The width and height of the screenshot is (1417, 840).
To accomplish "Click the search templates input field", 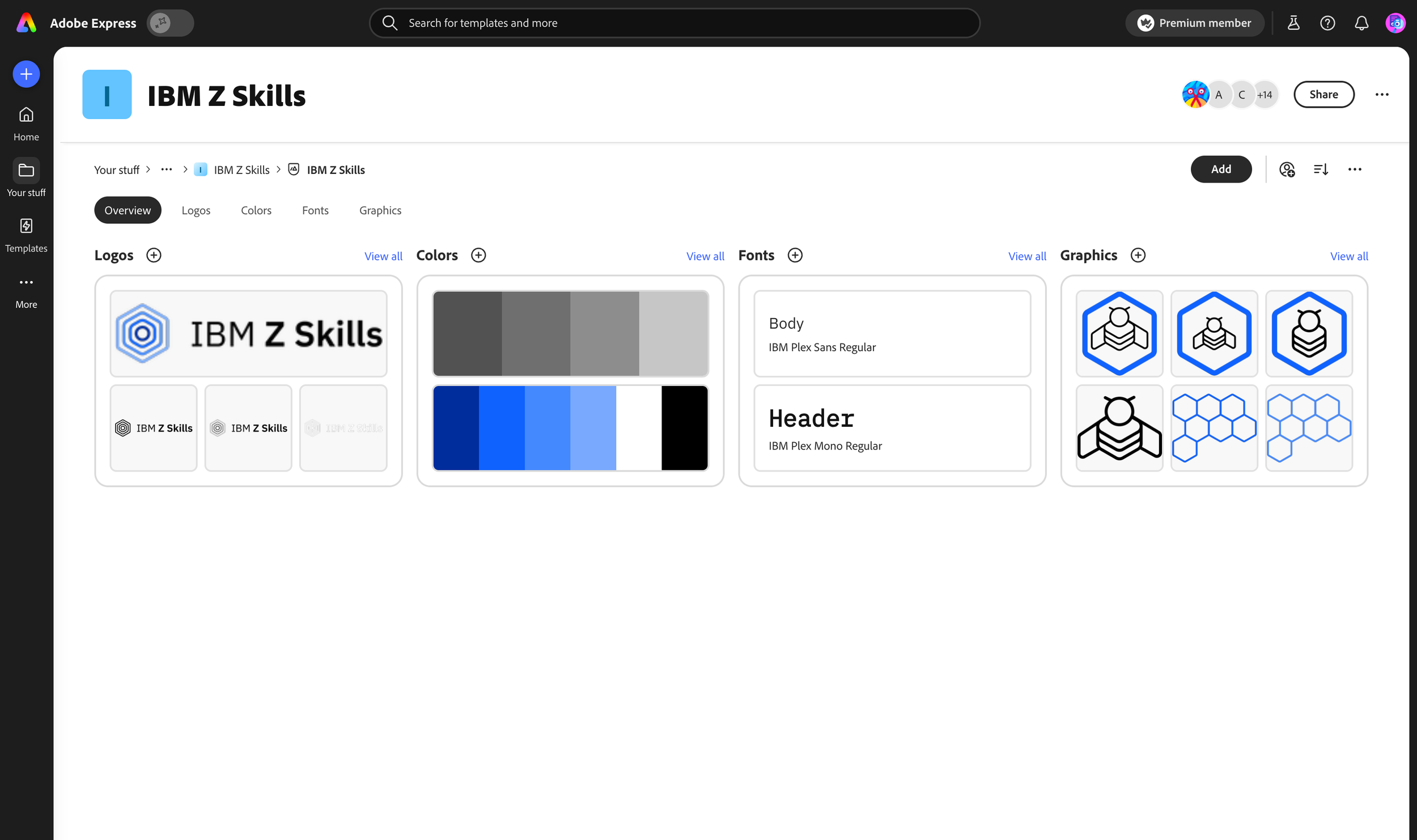I will pyautogui.click(x=674, y=23).
